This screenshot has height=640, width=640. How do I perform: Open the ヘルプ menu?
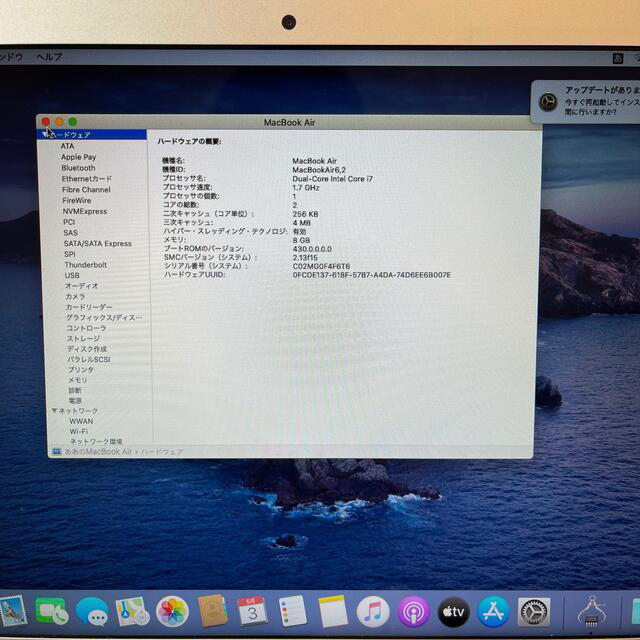[x=49, y=57]
